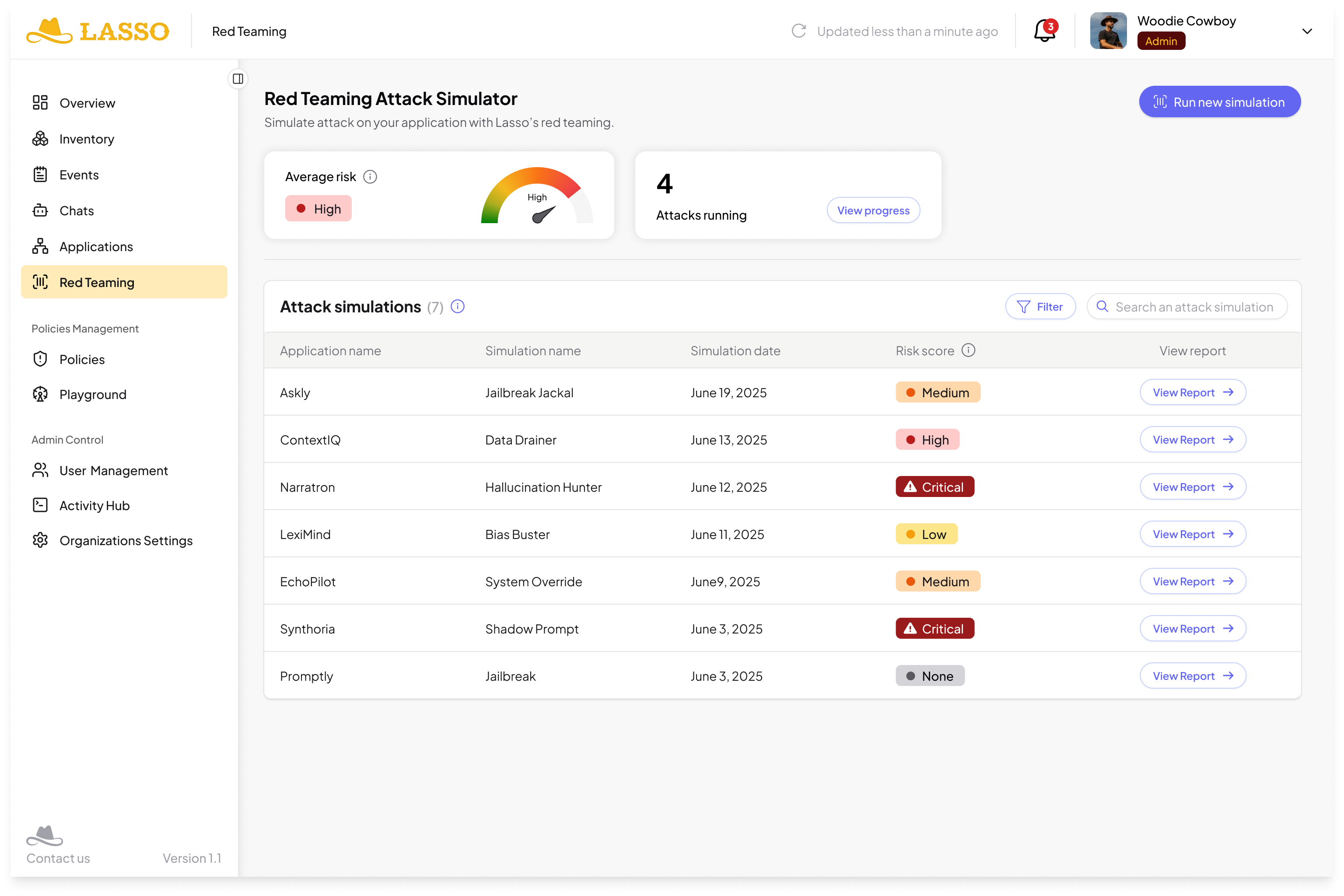Collapse the sidebar with the panel toggle icon

point(238,79)
